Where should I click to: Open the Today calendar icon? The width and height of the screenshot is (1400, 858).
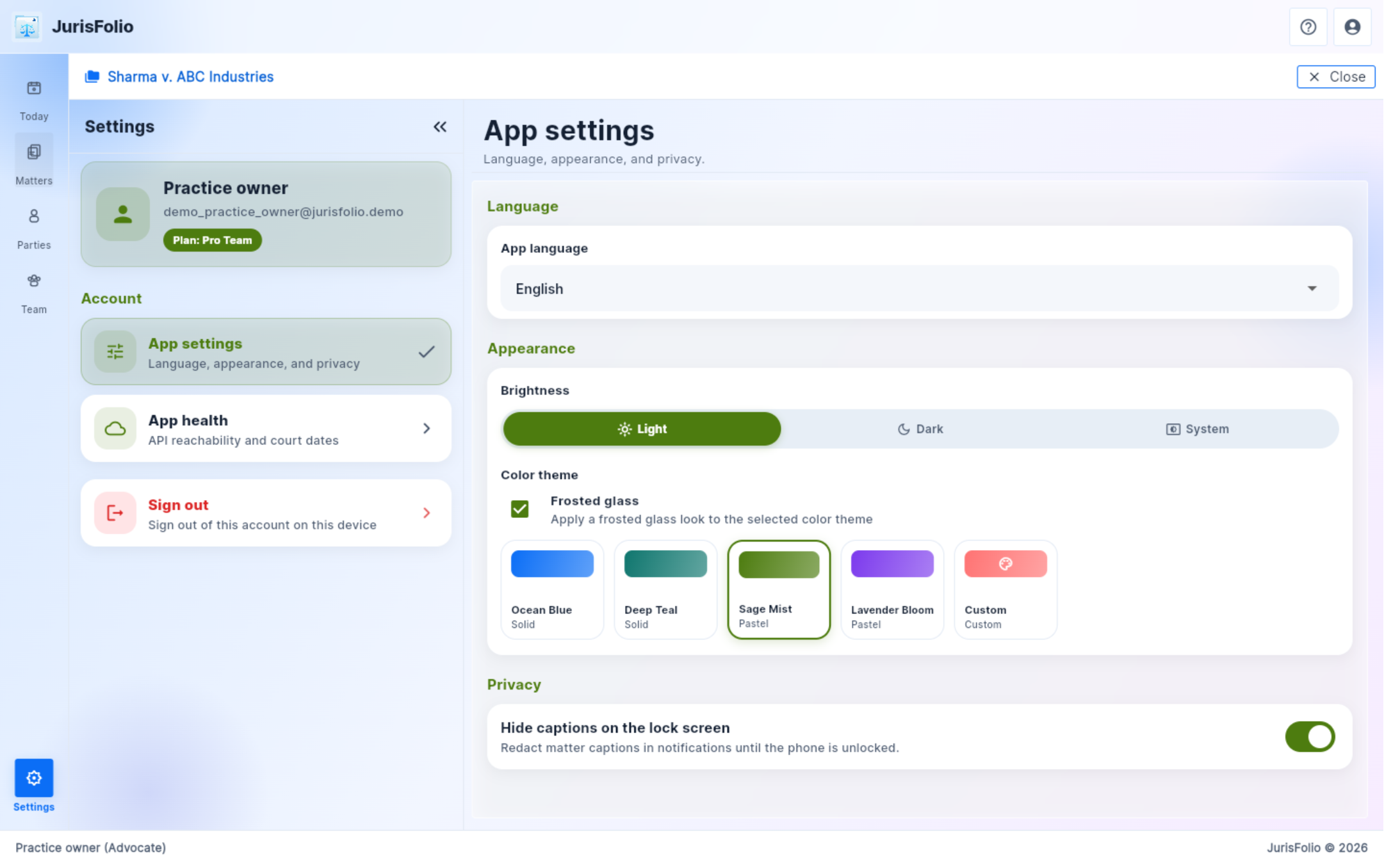34,88
